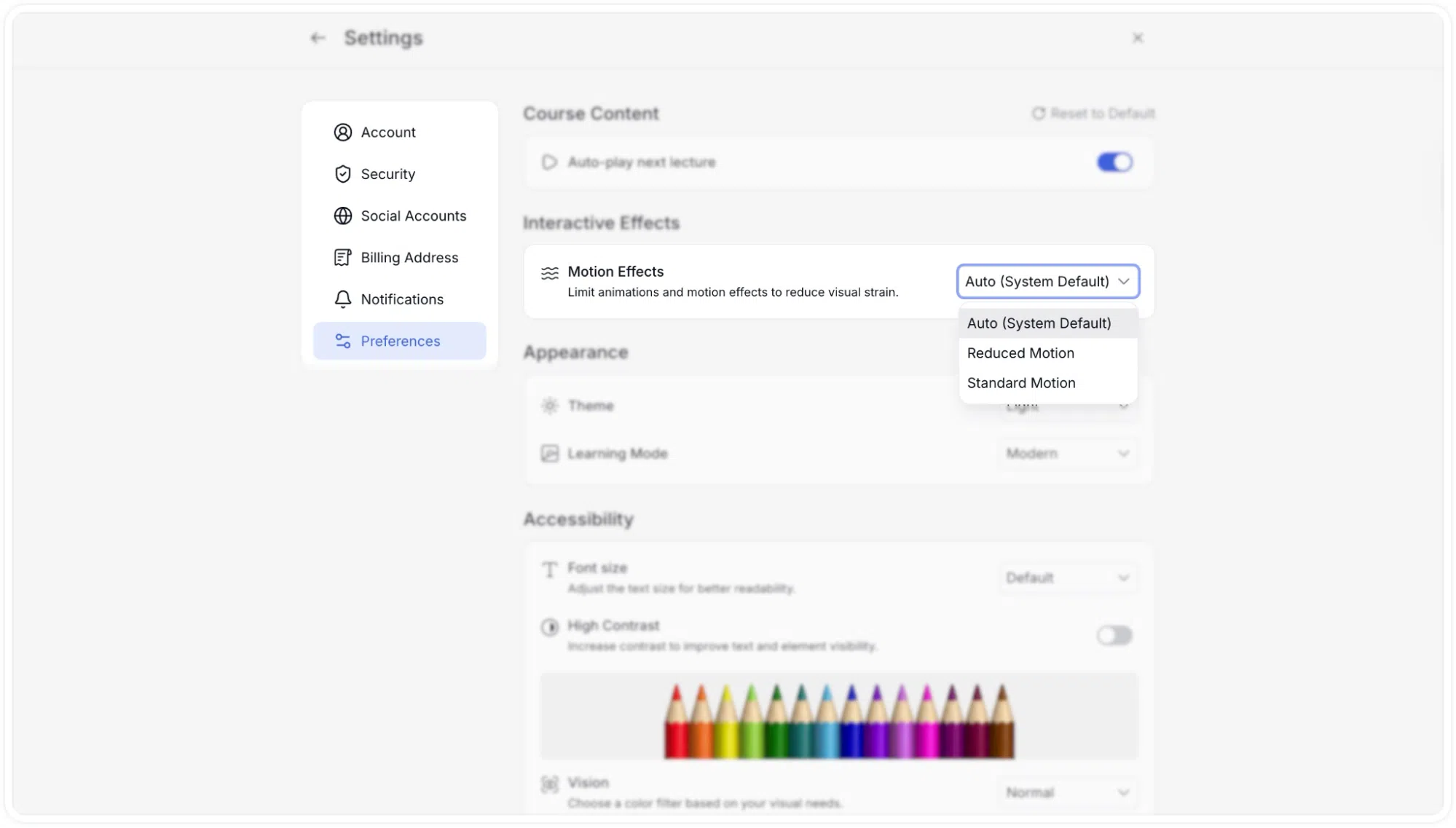Viewport: 1456px width, 828px height.
Task: Click the Social Accounts globe icon
Action: (343, 216)
